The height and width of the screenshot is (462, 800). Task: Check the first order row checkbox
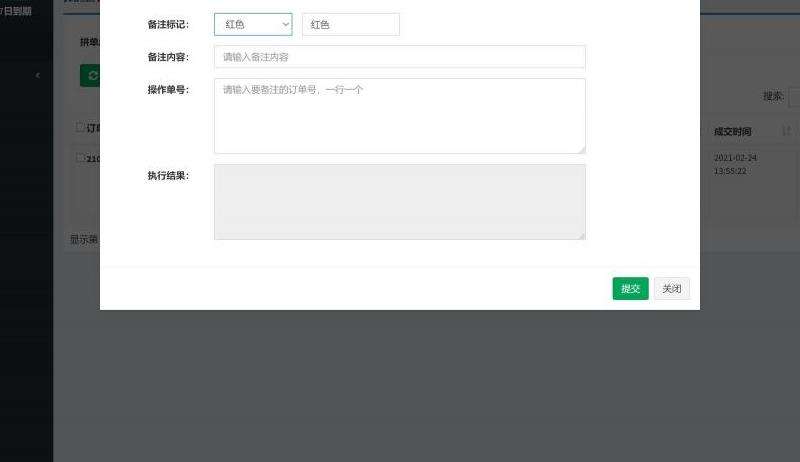[80, 158]
